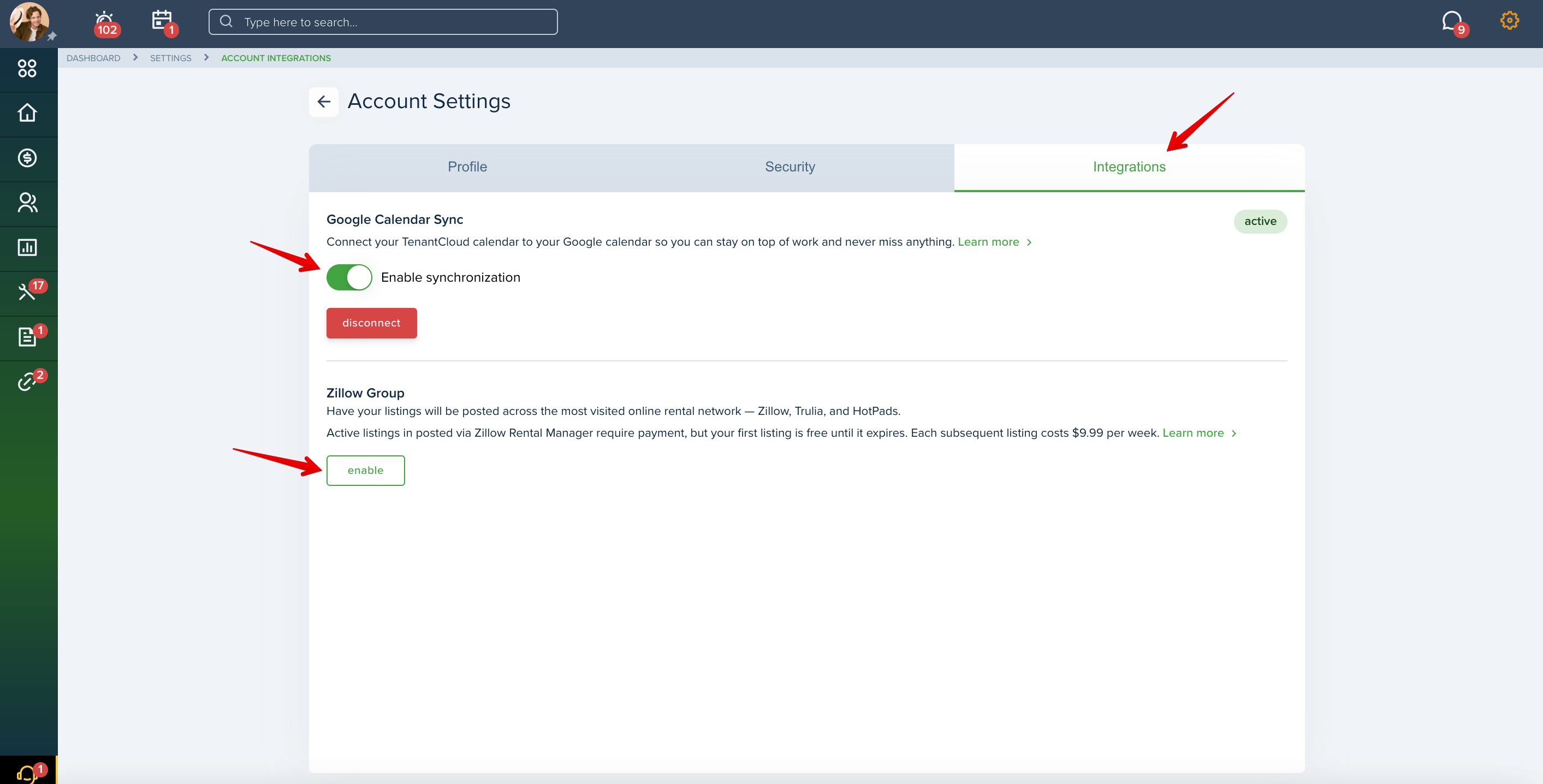The image size is (1543, 784).
Task: Click the search magnifier icon
Action: pyautogui.click(x=226, y=21)
